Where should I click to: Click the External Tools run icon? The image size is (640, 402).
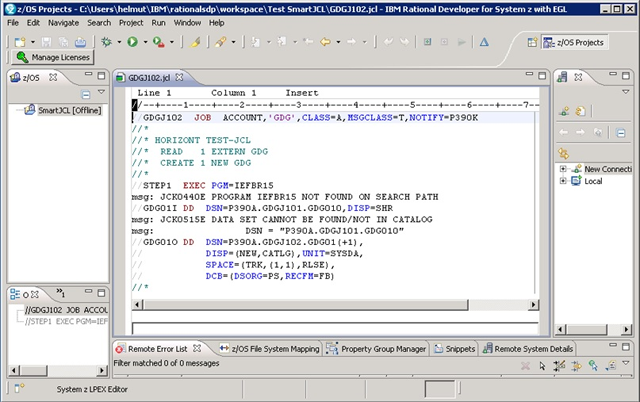coord(158,42)
